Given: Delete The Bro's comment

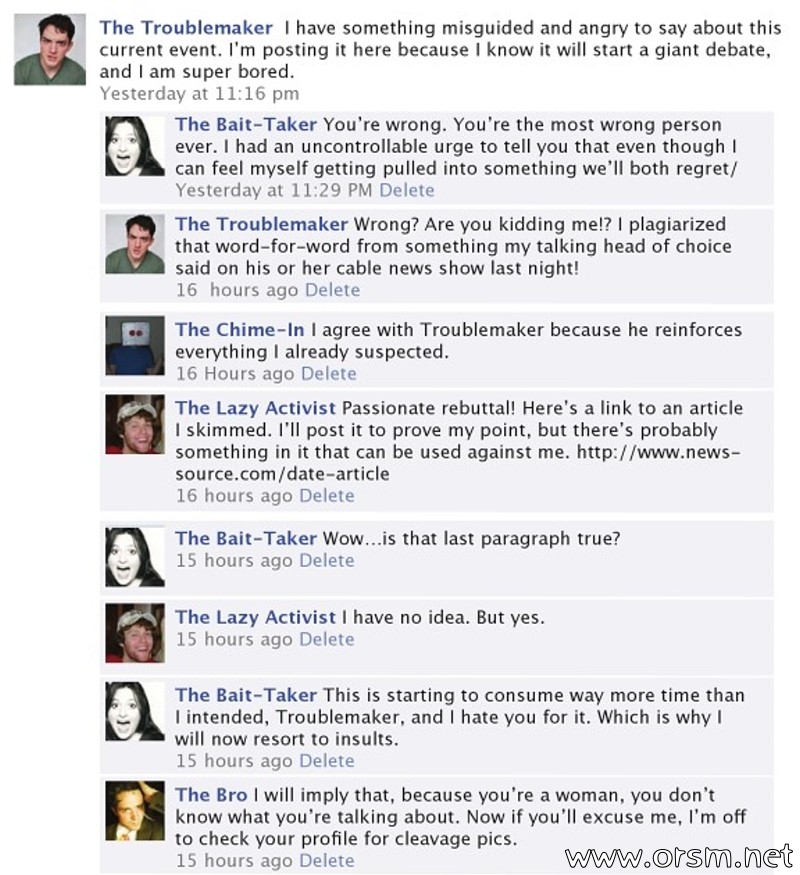Looking at the screenshot, I should click(327, 860).
